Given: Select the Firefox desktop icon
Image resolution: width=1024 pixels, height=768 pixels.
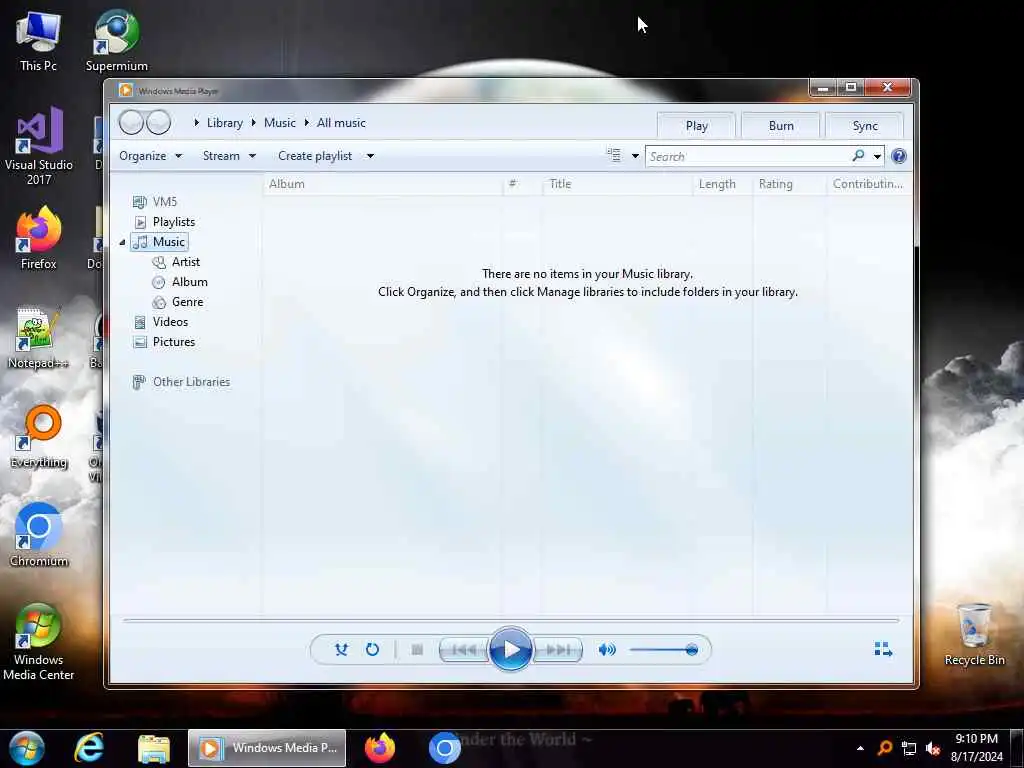Looking at the screenshot, I should (39, 238).
